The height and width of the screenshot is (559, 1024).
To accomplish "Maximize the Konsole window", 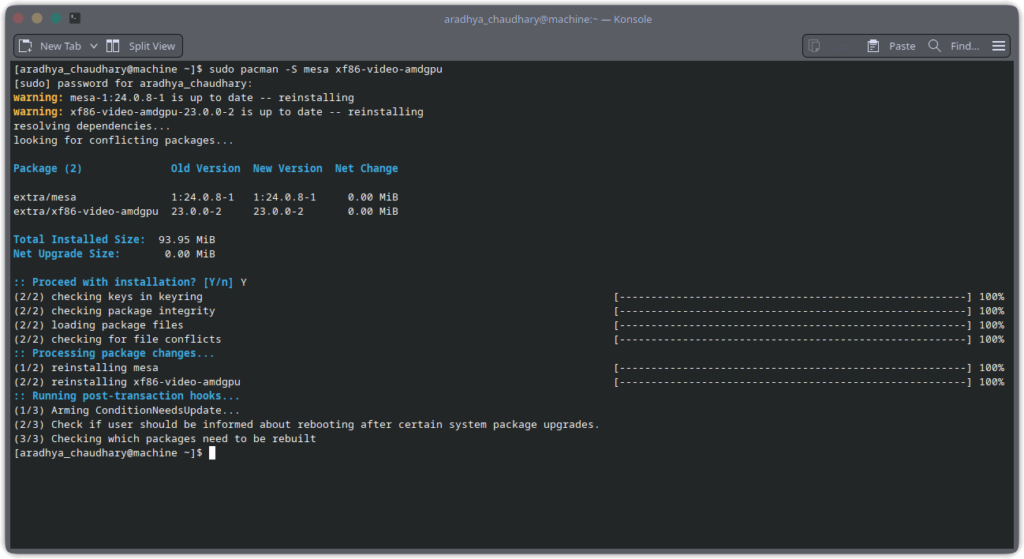I will point(56,18).
